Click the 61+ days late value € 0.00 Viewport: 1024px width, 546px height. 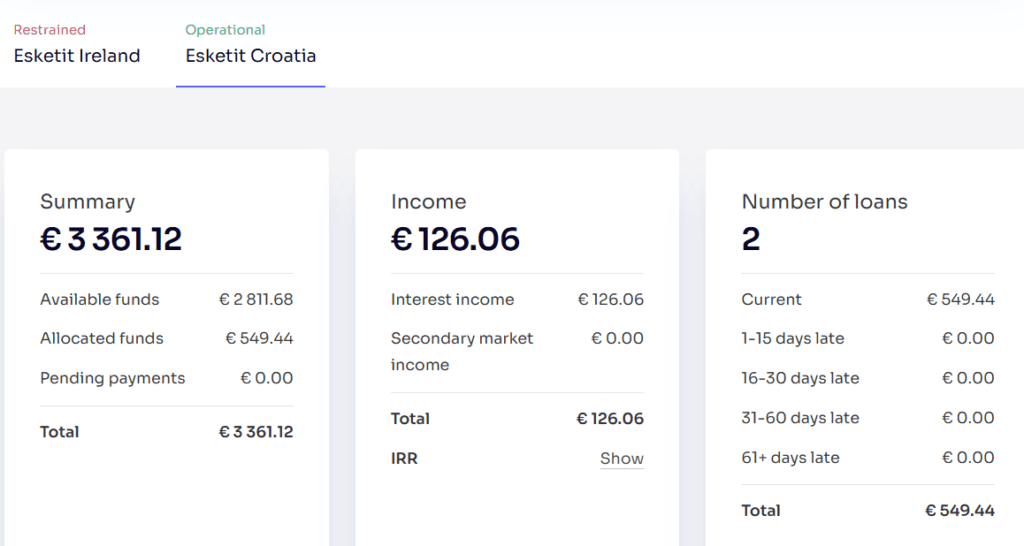968,458
